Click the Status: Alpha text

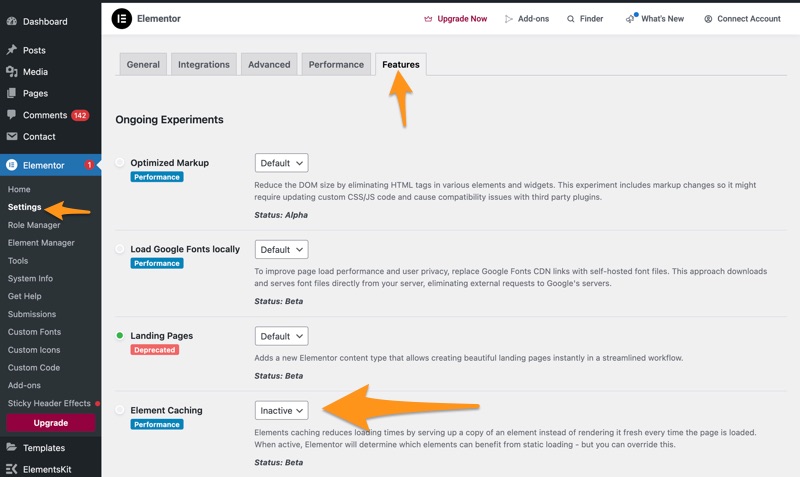pos(281,215)
